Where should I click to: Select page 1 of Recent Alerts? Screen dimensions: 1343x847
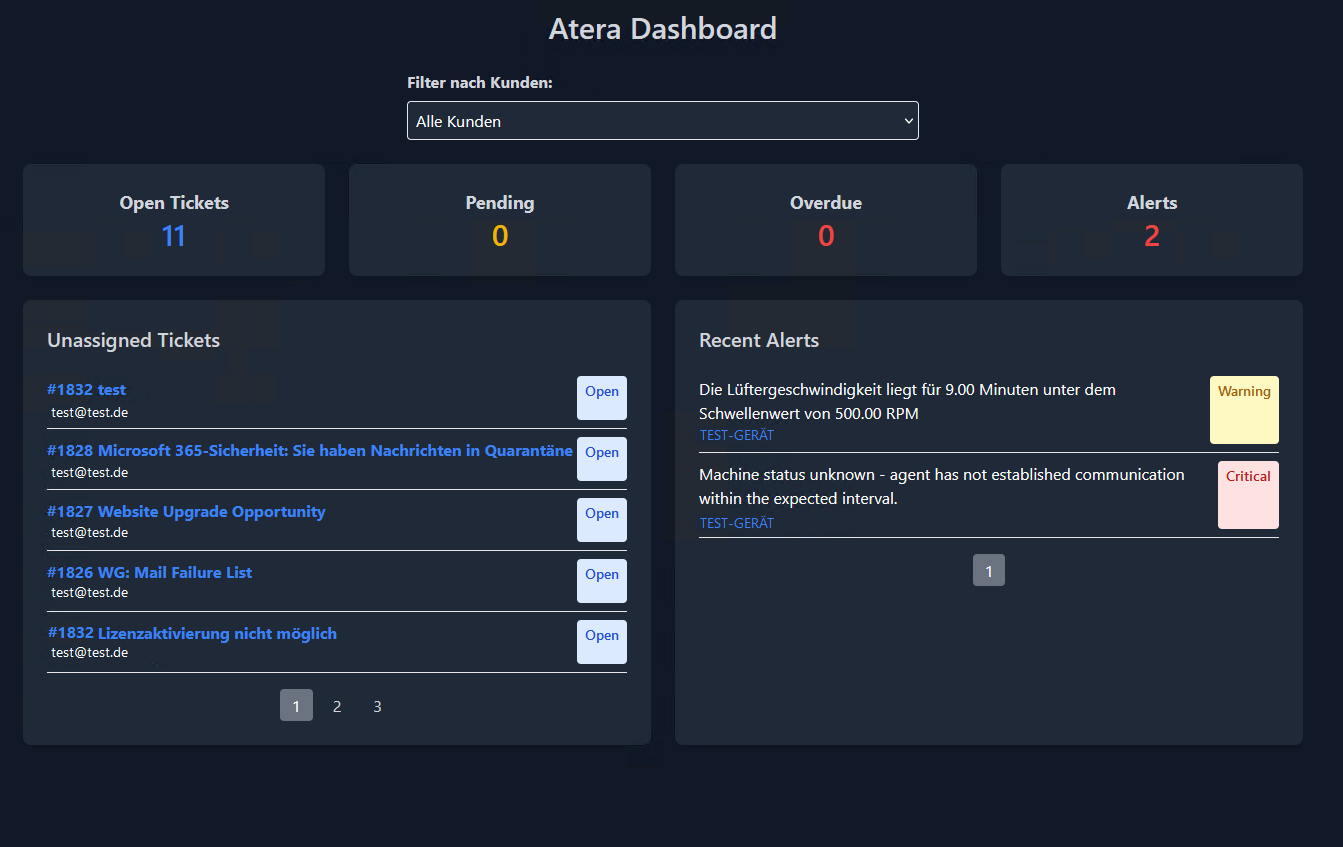click(988, 569)
